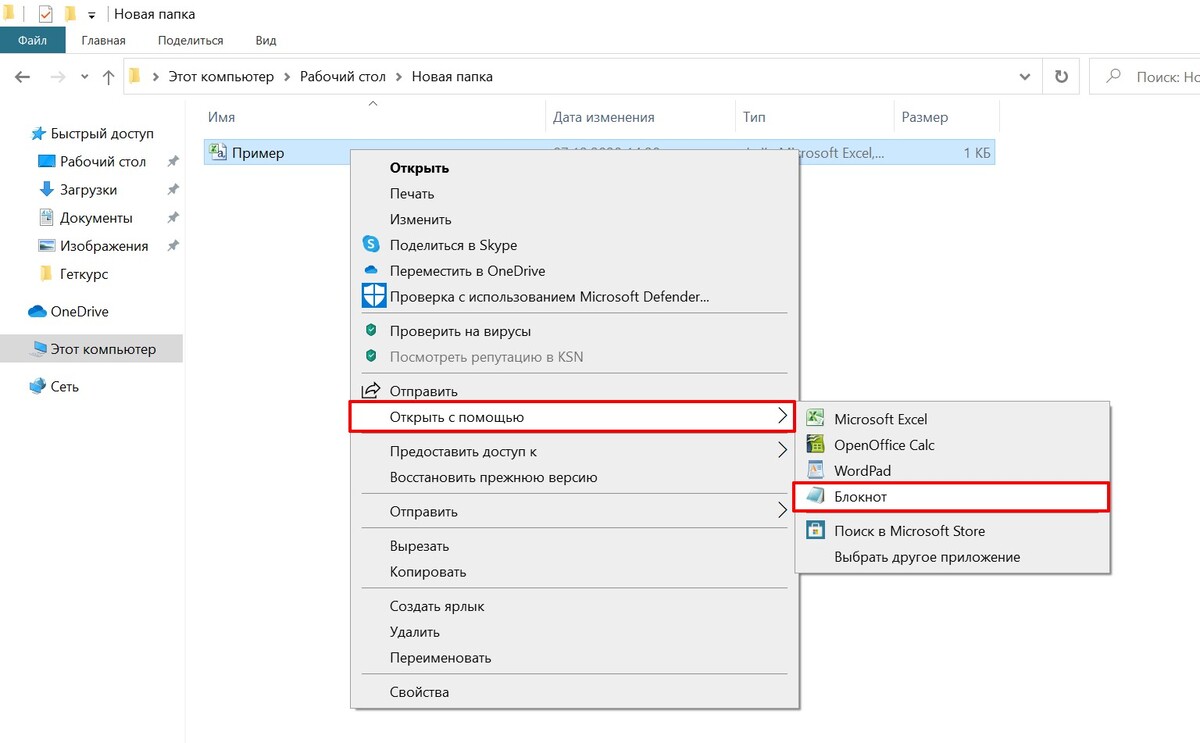Click the 'Новая папка' breadcrumb in address bar
Screen dimensions: 1200x743
[x=452, y=77]
